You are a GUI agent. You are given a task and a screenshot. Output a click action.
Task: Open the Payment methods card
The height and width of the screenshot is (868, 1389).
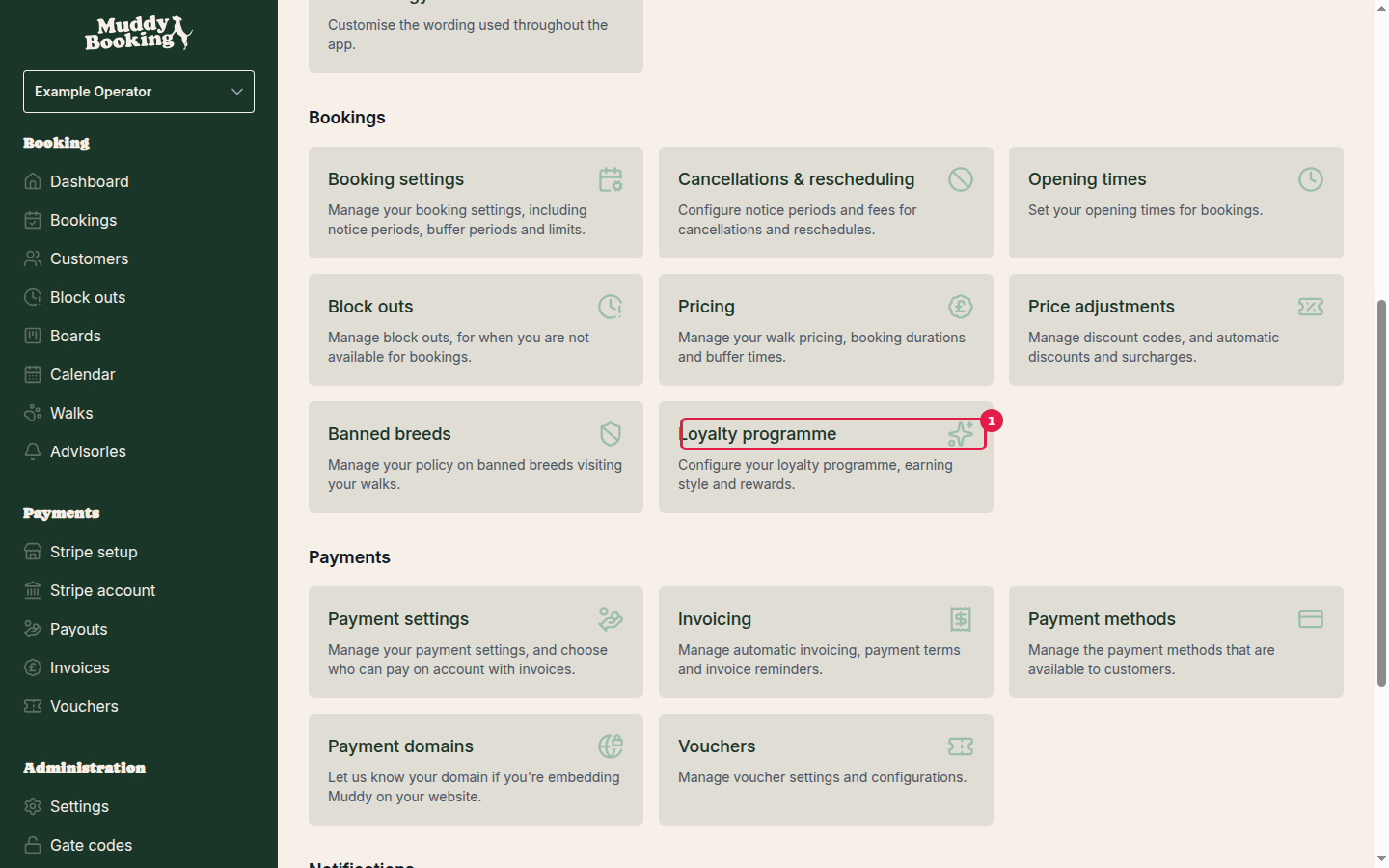click(1176, 642)
